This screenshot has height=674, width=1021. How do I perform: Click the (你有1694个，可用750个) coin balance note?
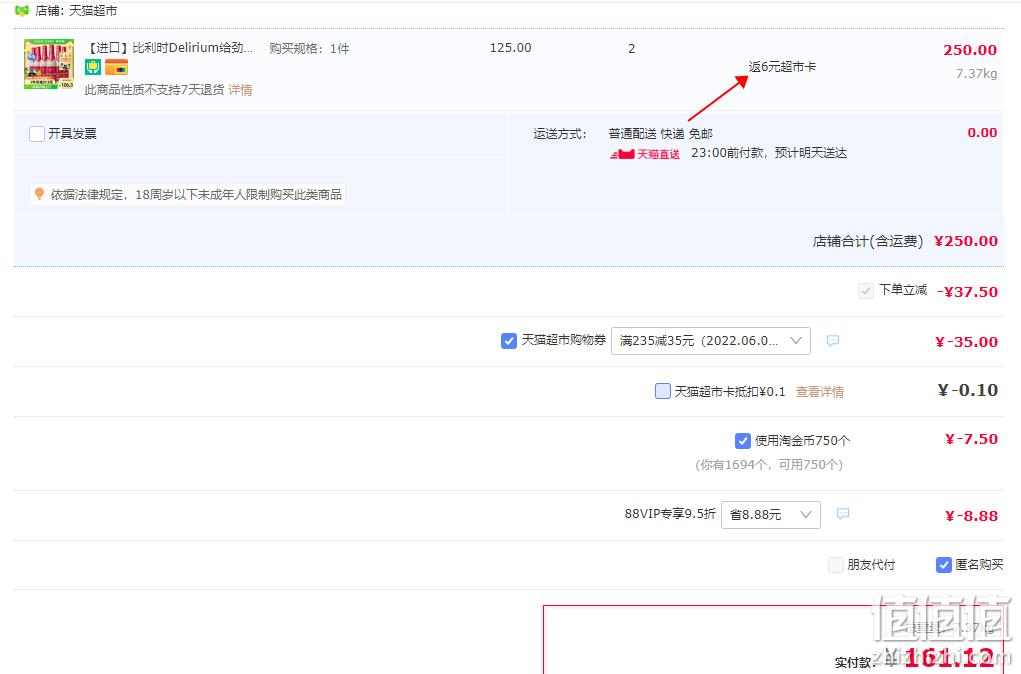coord(769,464)
